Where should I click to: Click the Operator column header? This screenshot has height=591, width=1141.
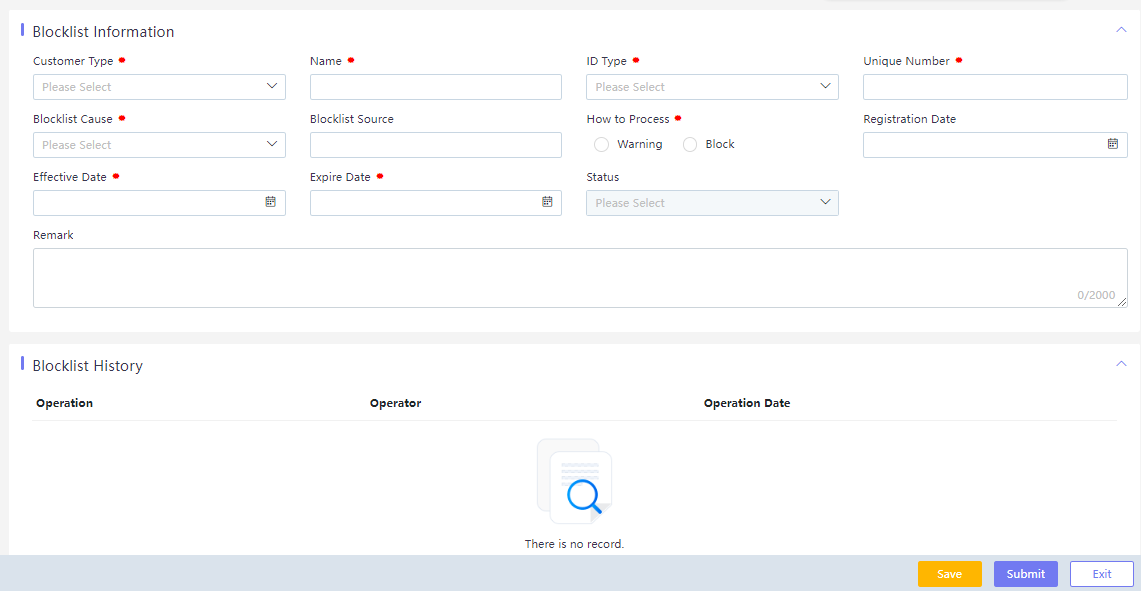pos(395,403)
